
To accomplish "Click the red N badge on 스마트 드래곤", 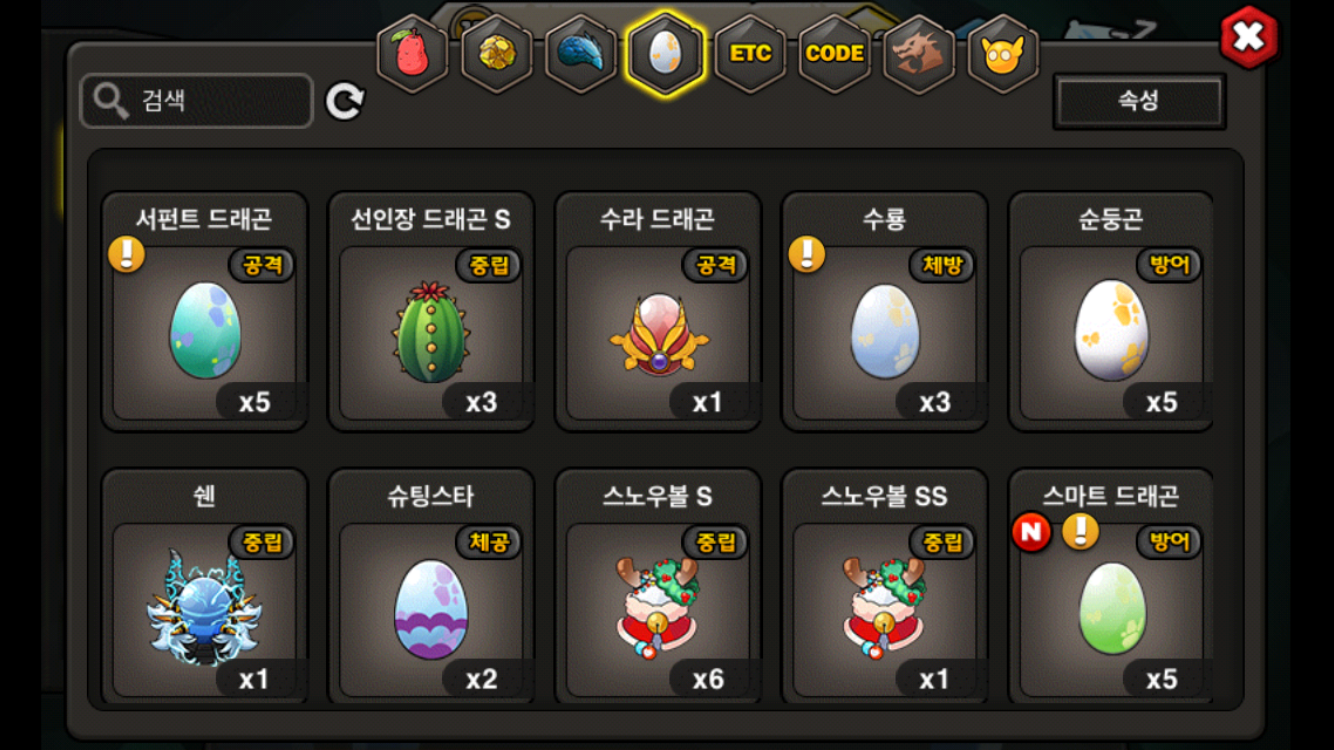I will click(1031, 532).
